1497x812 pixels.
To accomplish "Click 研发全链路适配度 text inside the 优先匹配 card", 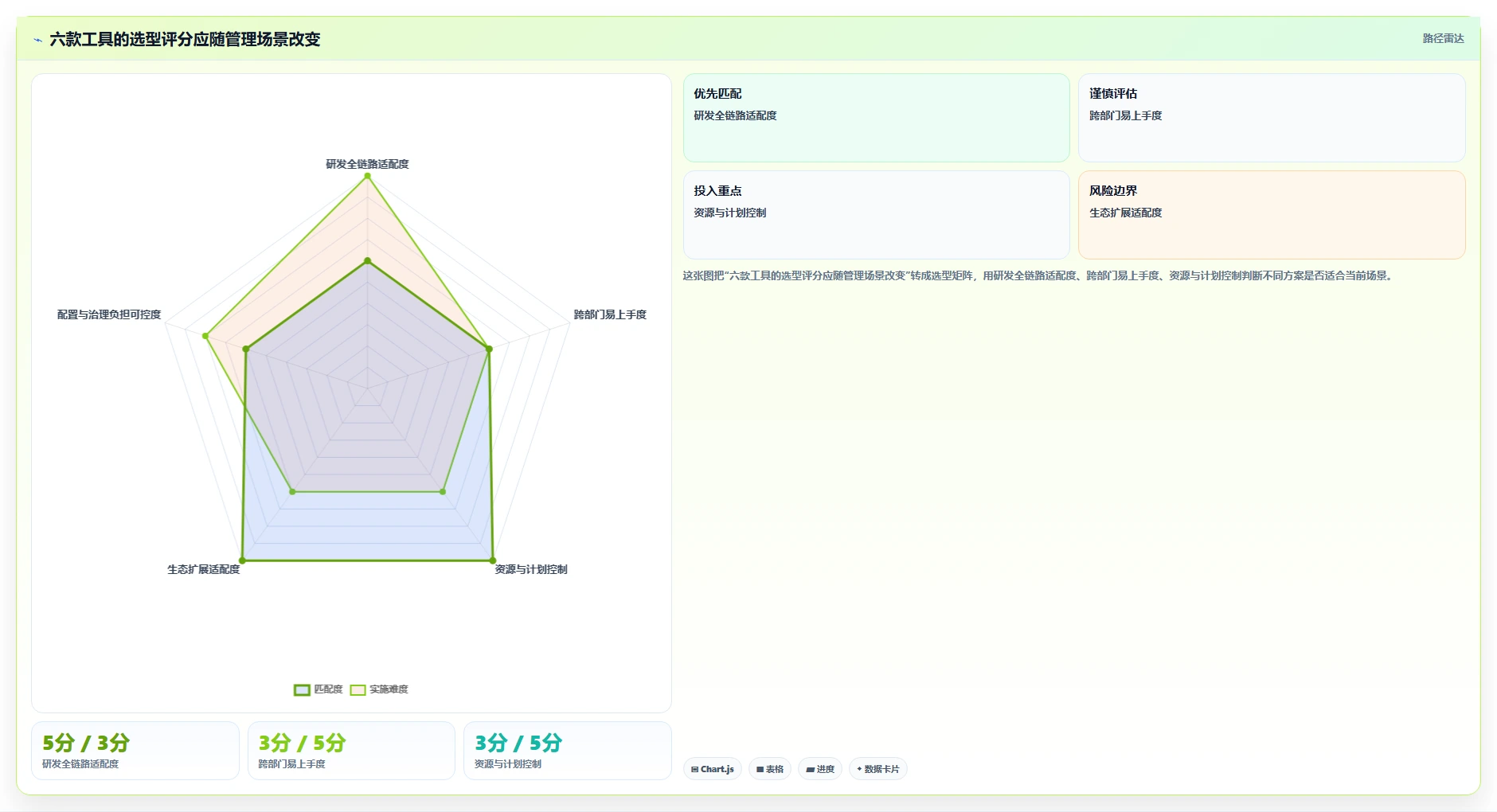I will click(735, 115).
